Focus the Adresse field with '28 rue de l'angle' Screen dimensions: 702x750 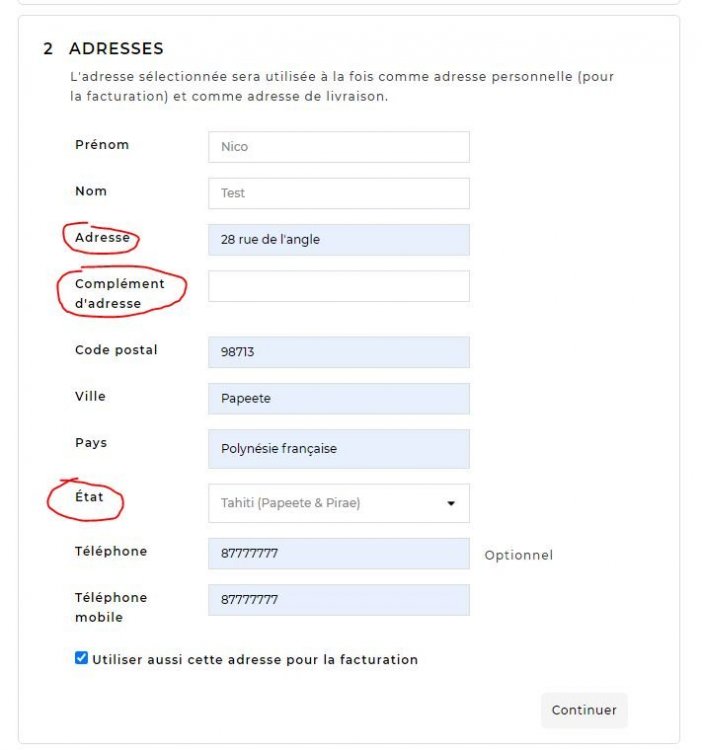point(338,239)
